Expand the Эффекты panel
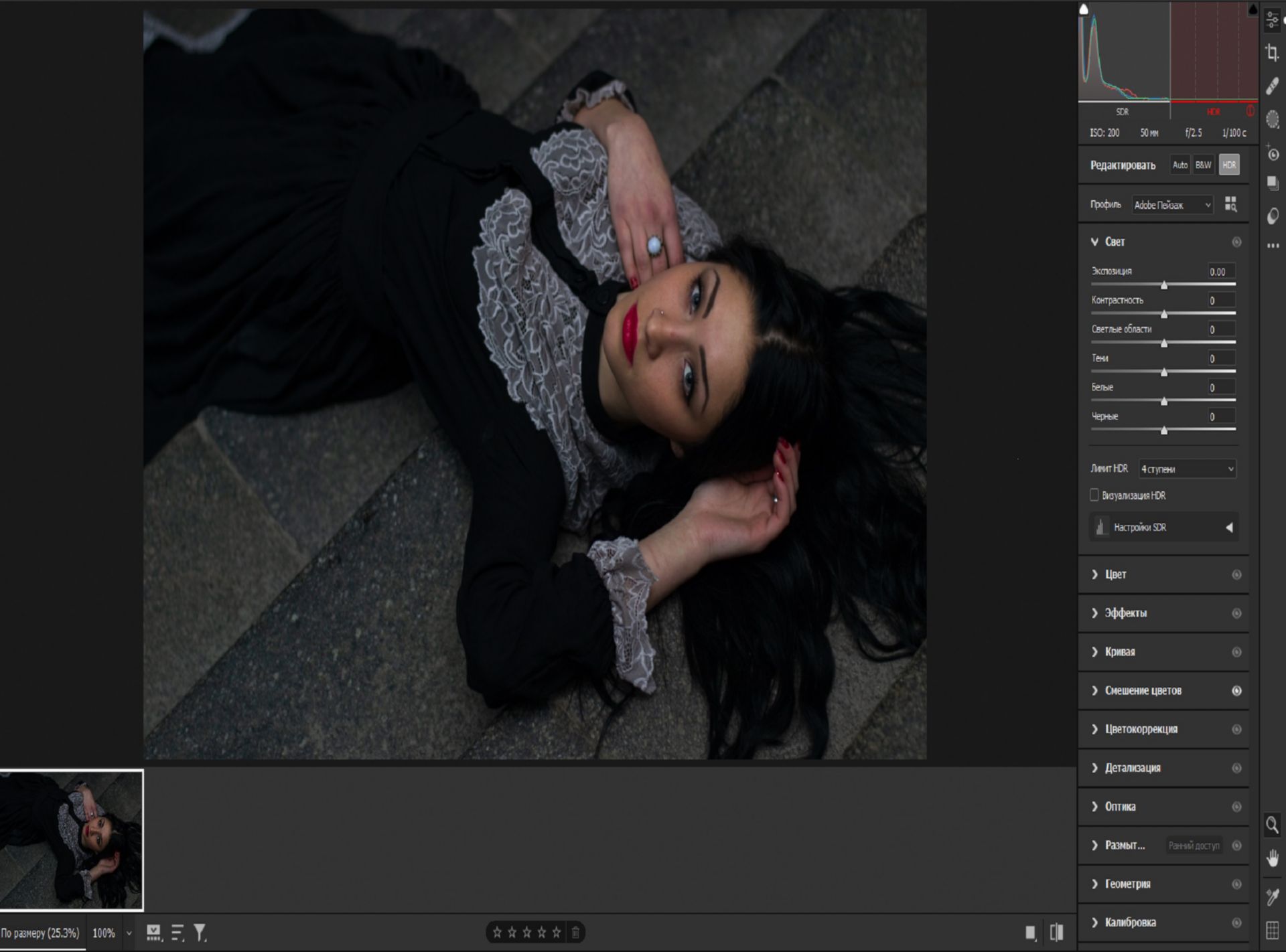The height and width of the screenshot is (952, 1286). [1094, 613]
